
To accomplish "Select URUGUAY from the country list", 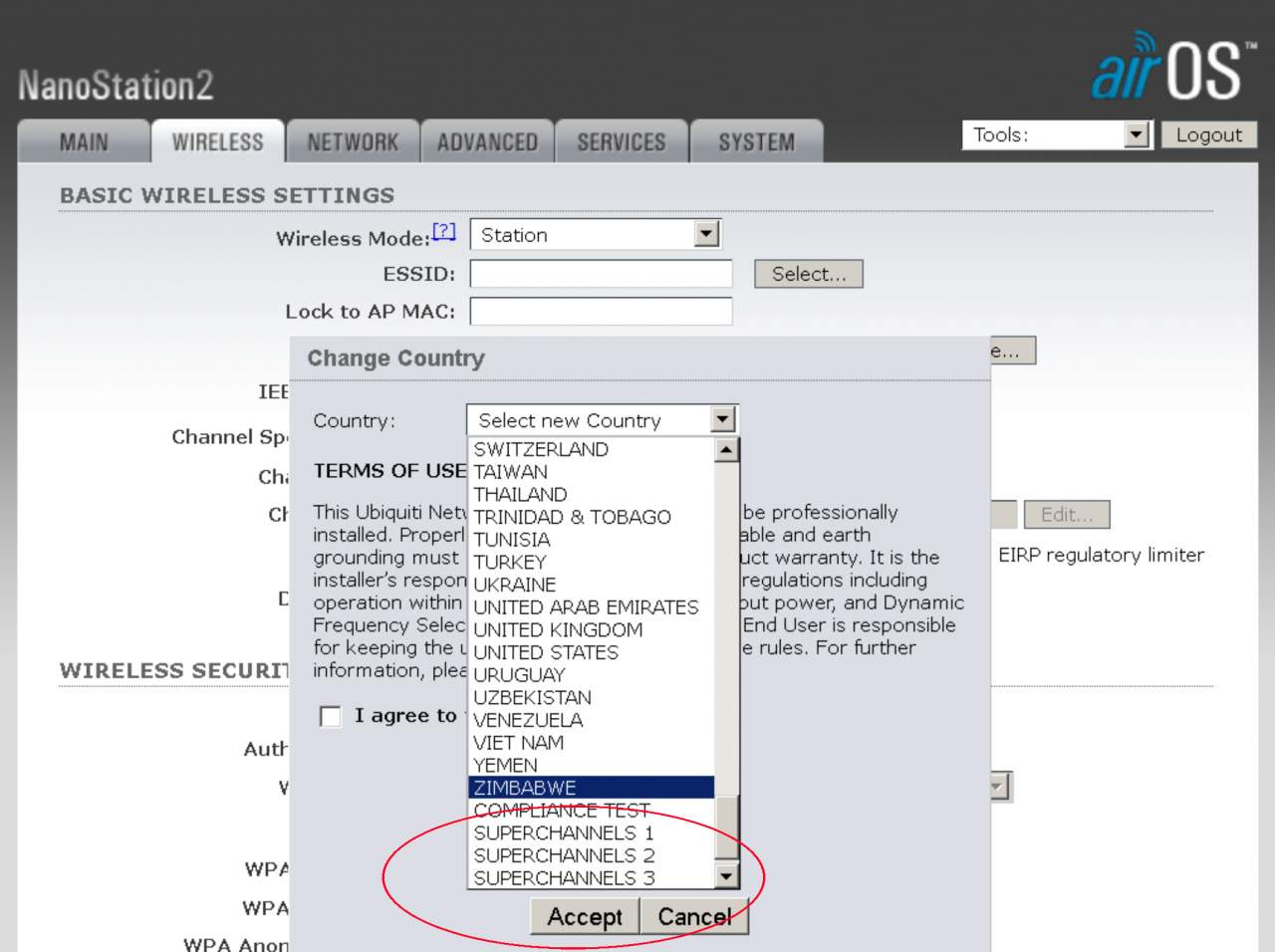I will [592, 675].
